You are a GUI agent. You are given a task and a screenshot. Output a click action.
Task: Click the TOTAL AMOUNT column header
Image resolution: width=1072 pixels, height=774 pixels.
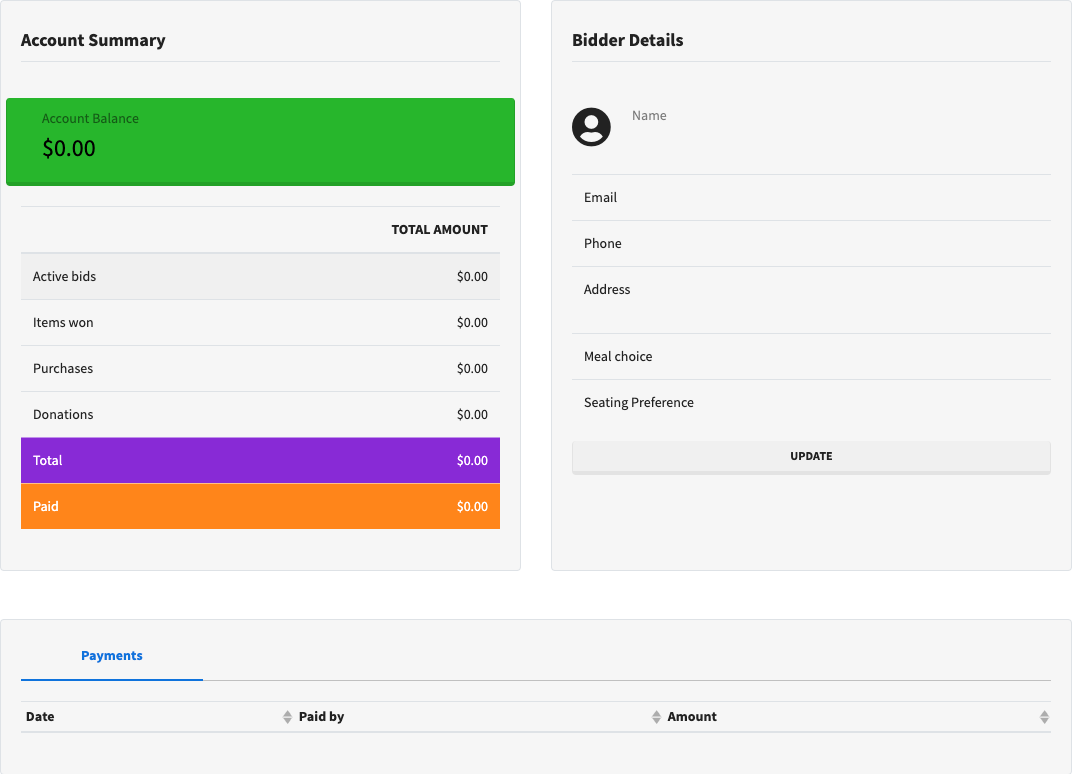pos(439,230)
